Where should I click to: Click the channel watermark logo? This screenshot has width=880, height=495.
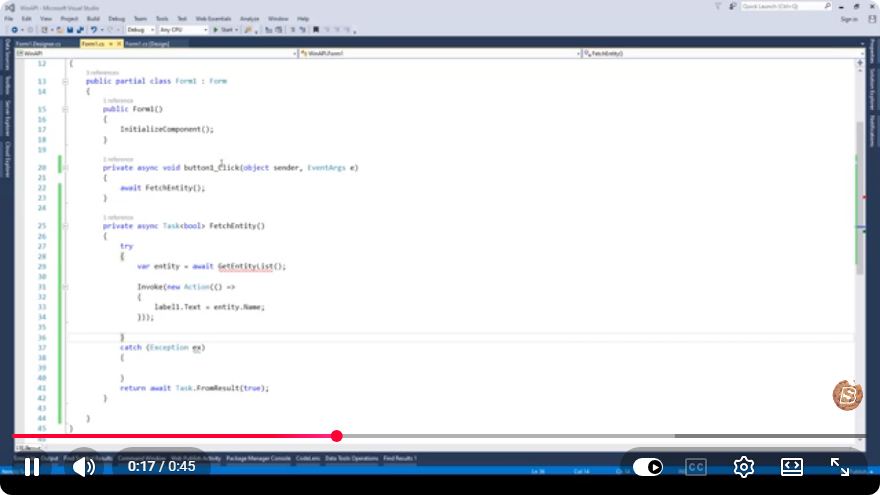pos(847,395)
